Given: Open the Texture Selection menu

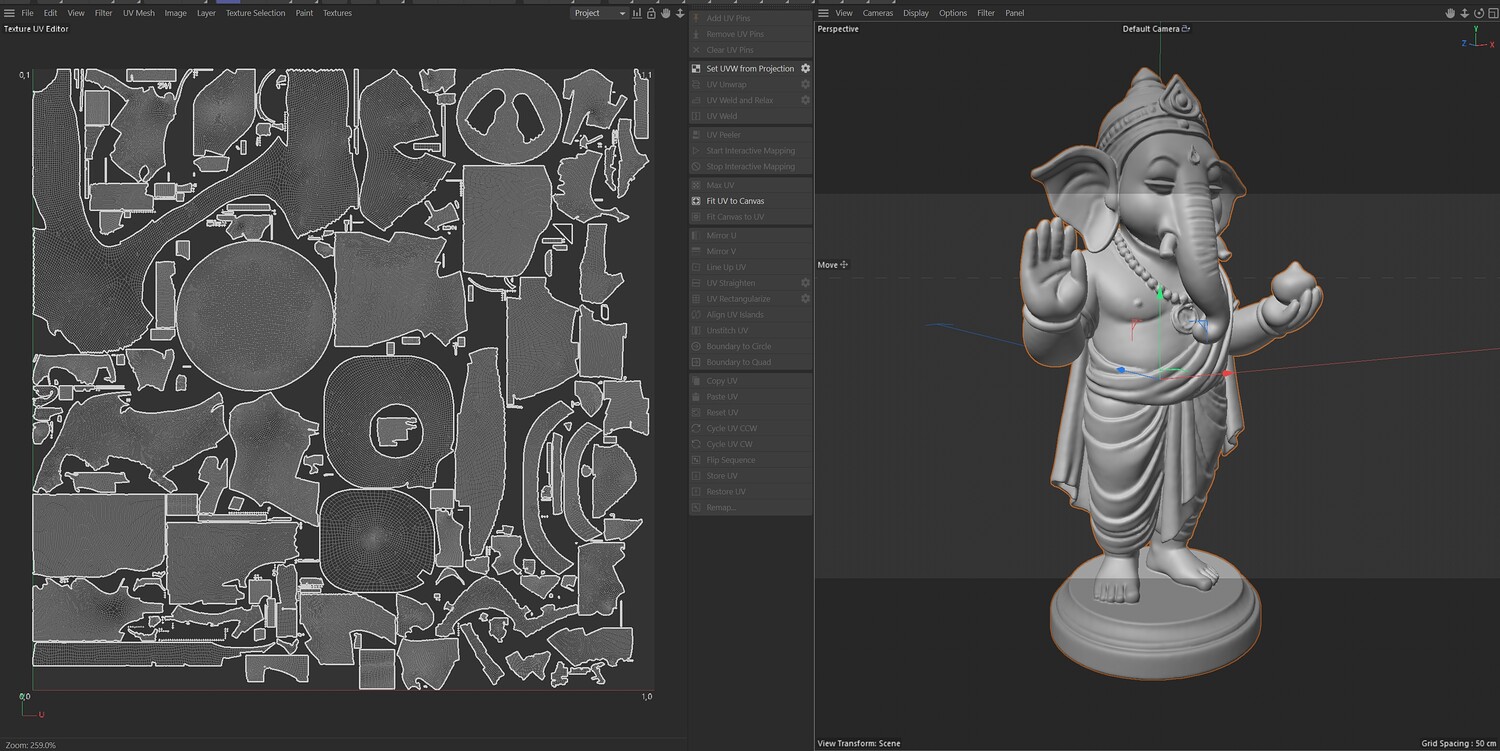Looking at the screenshot, I should 255,13.
